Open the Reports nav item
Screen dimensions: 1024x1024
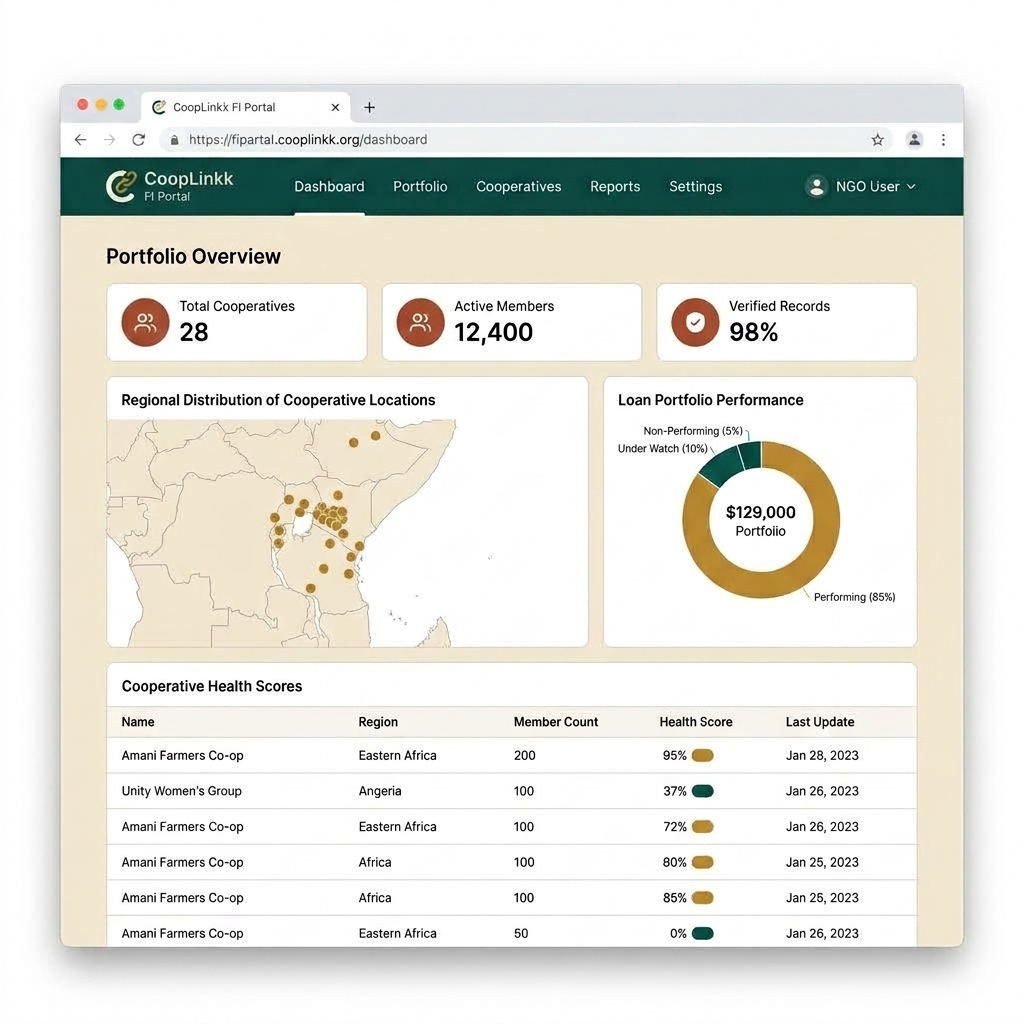coord(615,187)
